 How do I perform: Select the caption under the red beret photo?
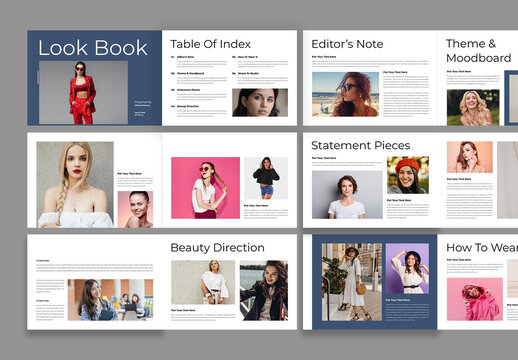[408, 209]
